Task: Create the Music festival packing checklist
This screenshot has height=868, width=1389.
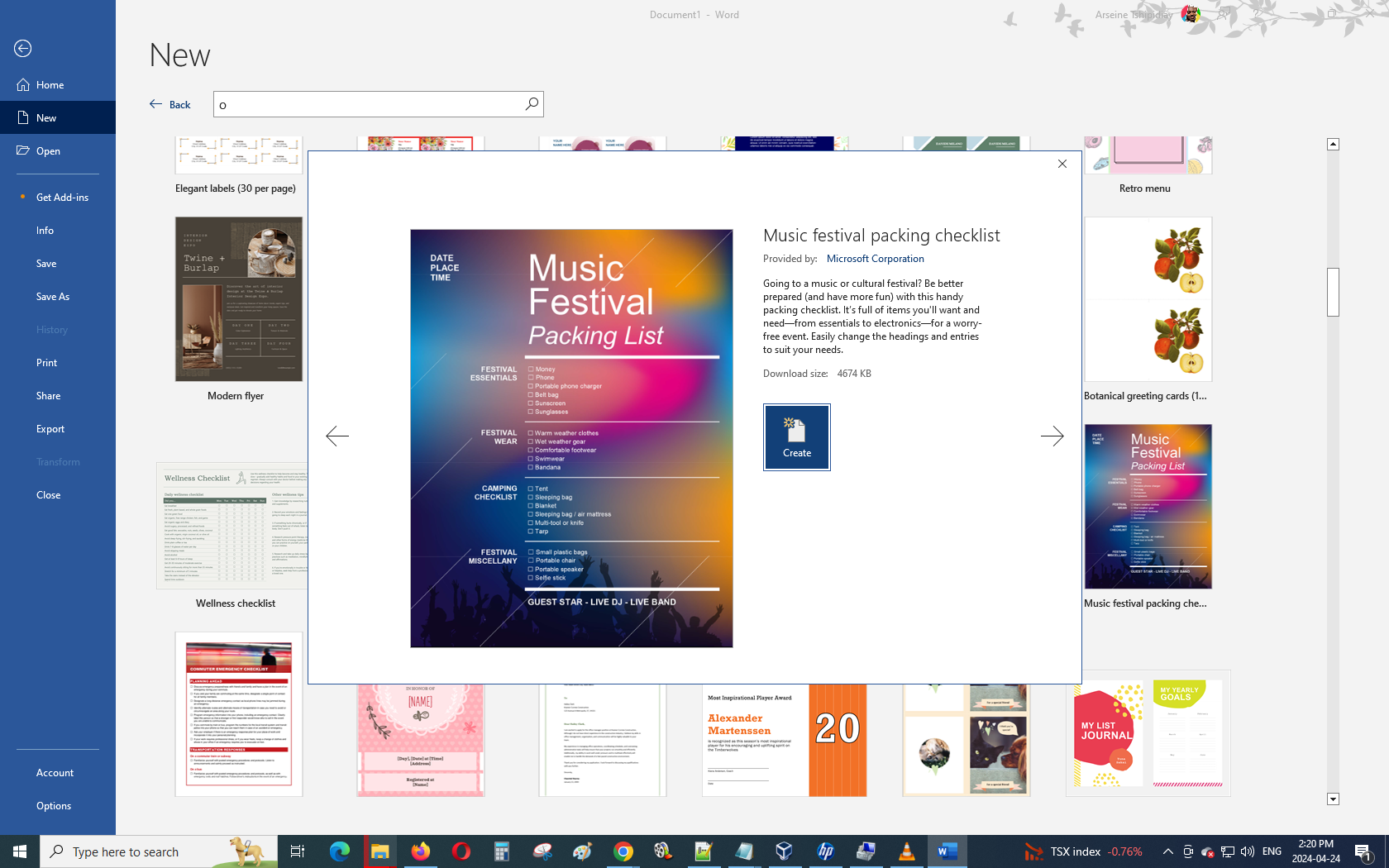Action: tap(796, 437)
